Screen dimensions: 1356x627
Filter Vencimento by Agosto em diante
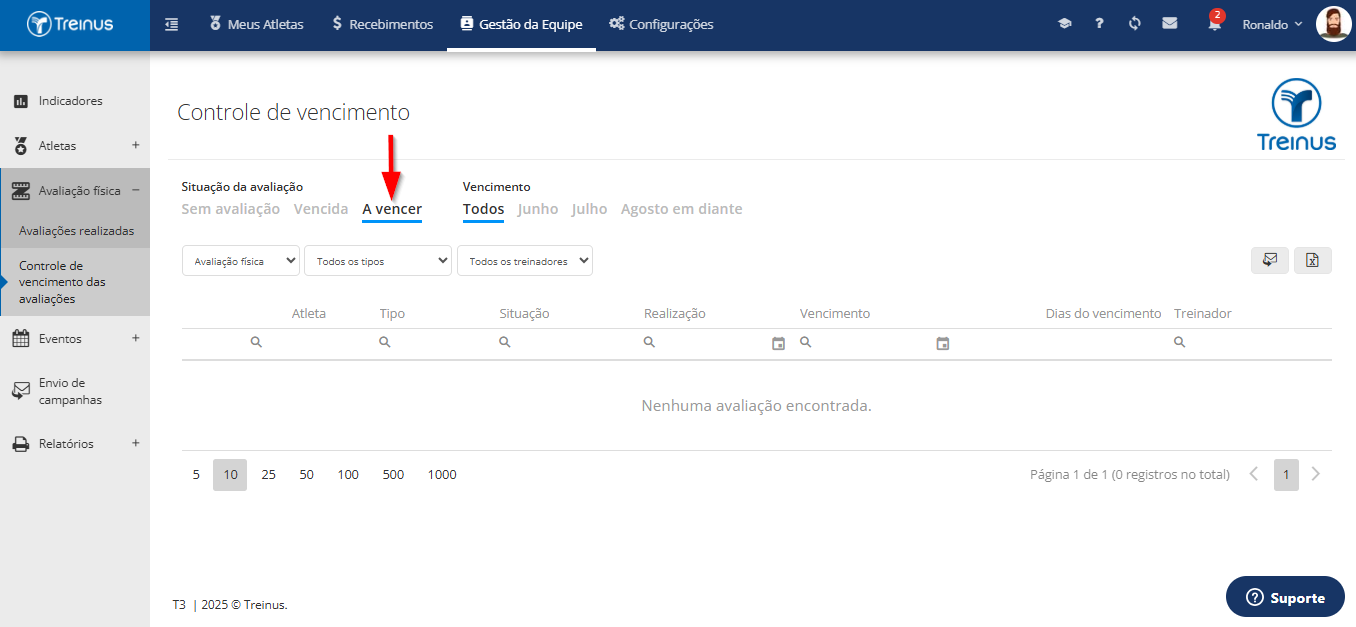point(682,209)
